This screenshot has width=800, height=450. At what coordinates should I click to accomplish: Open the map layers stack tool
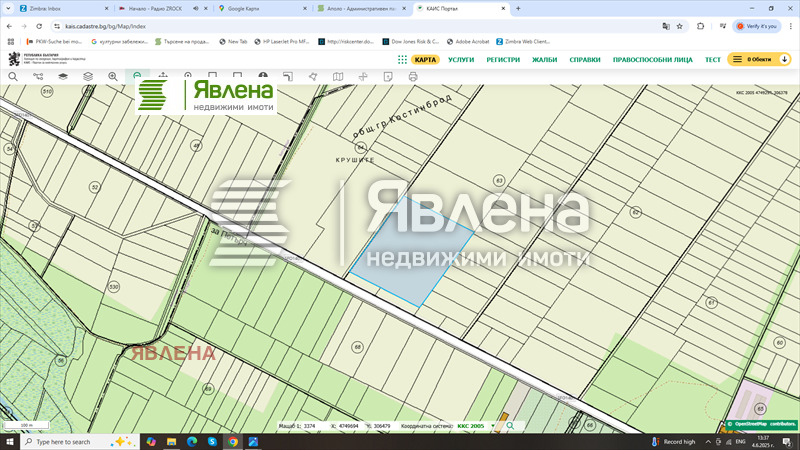point(63,76)
